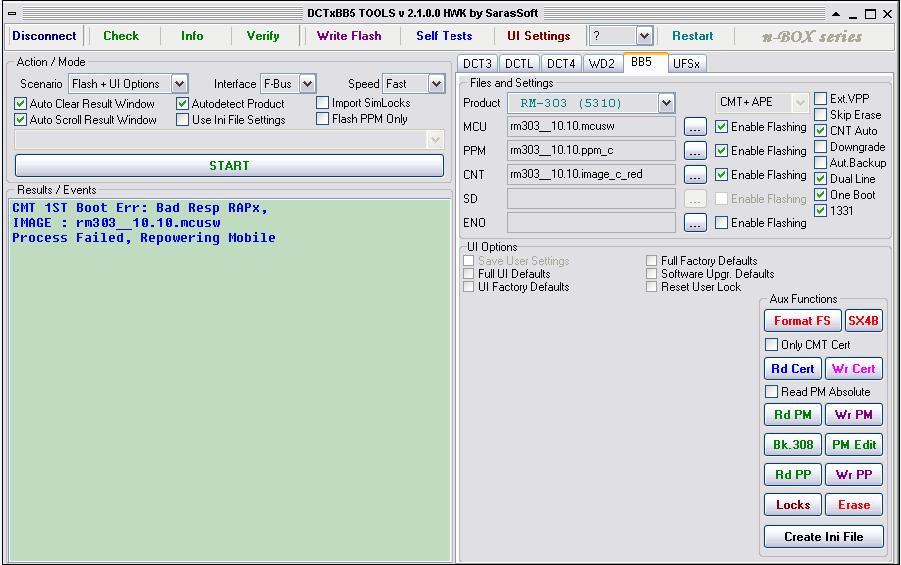Click the PM Edit button
This screenshot has width=901, height=565.
click(x=854, y=444)
